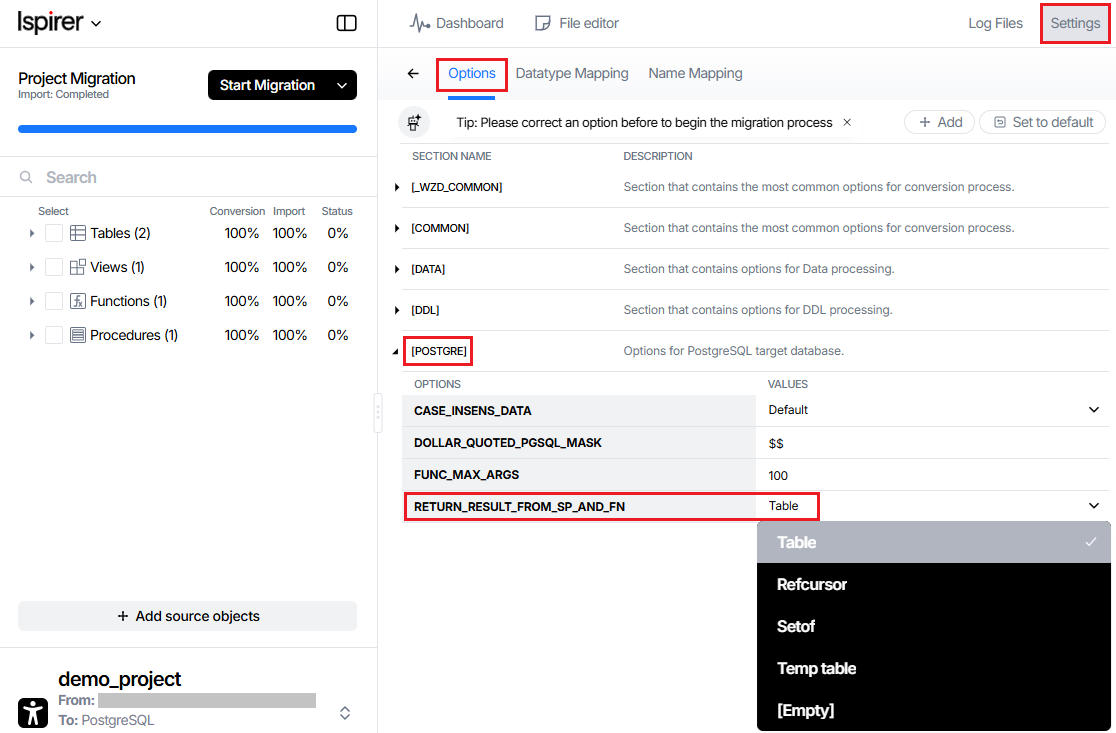Click Add source objects button
Screen dimensions: 1116x733
point(187,616)
